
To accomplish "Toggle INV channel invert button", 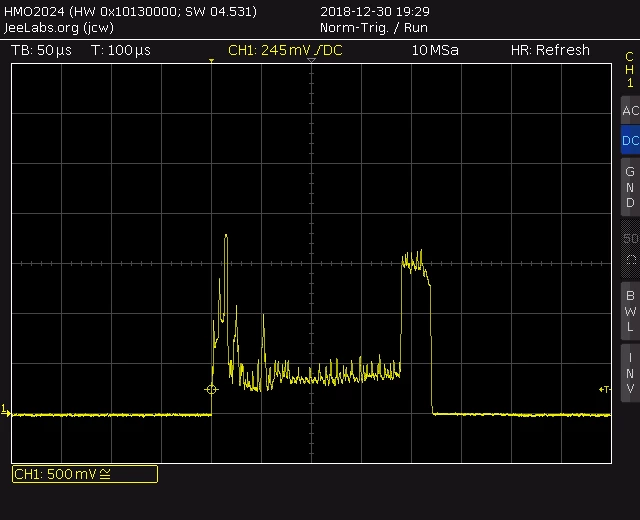I will coord(631,373).
